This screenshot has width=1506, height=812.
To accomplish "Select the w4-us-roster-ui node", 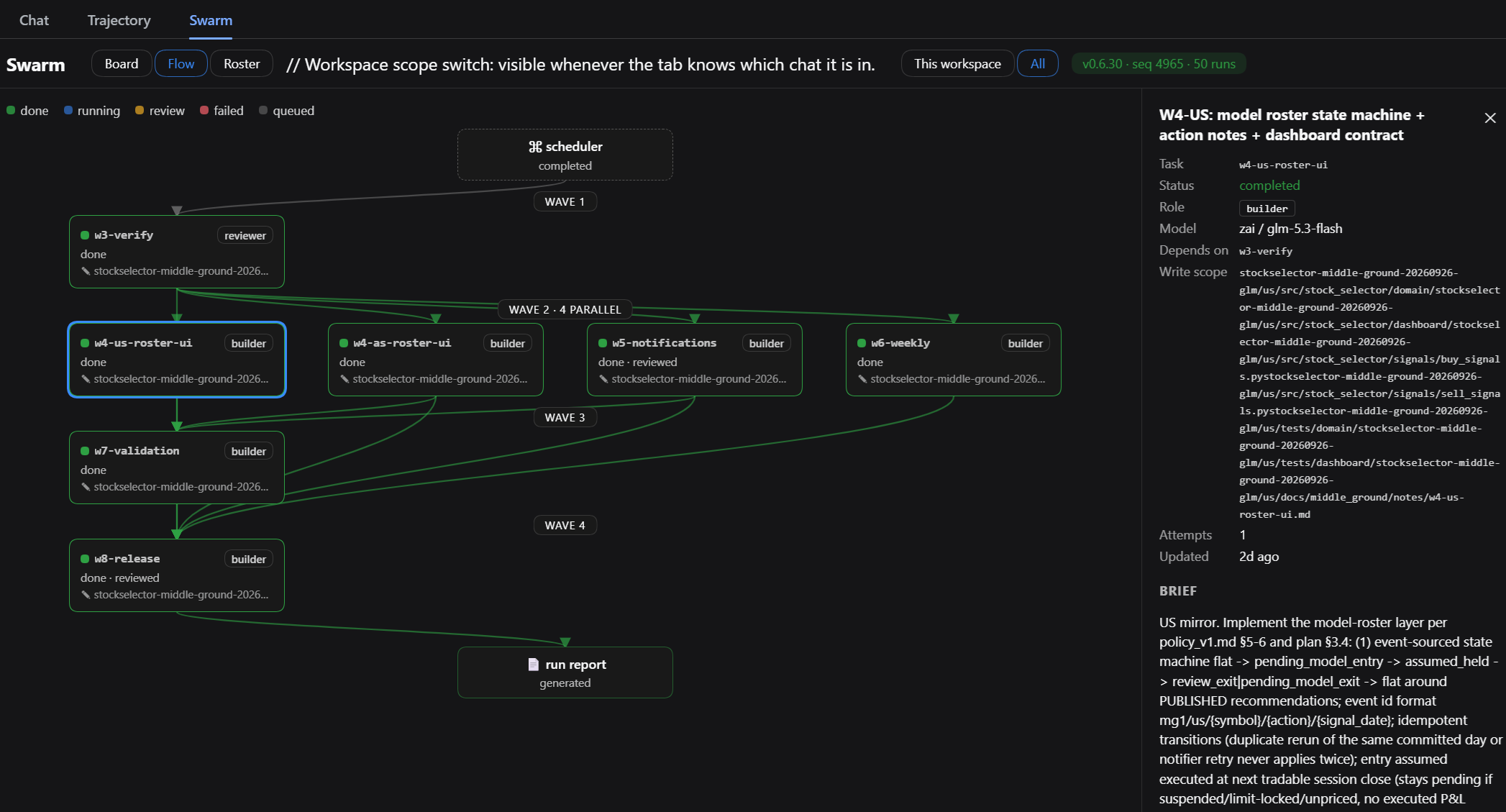I will click(x=177, y=360).
